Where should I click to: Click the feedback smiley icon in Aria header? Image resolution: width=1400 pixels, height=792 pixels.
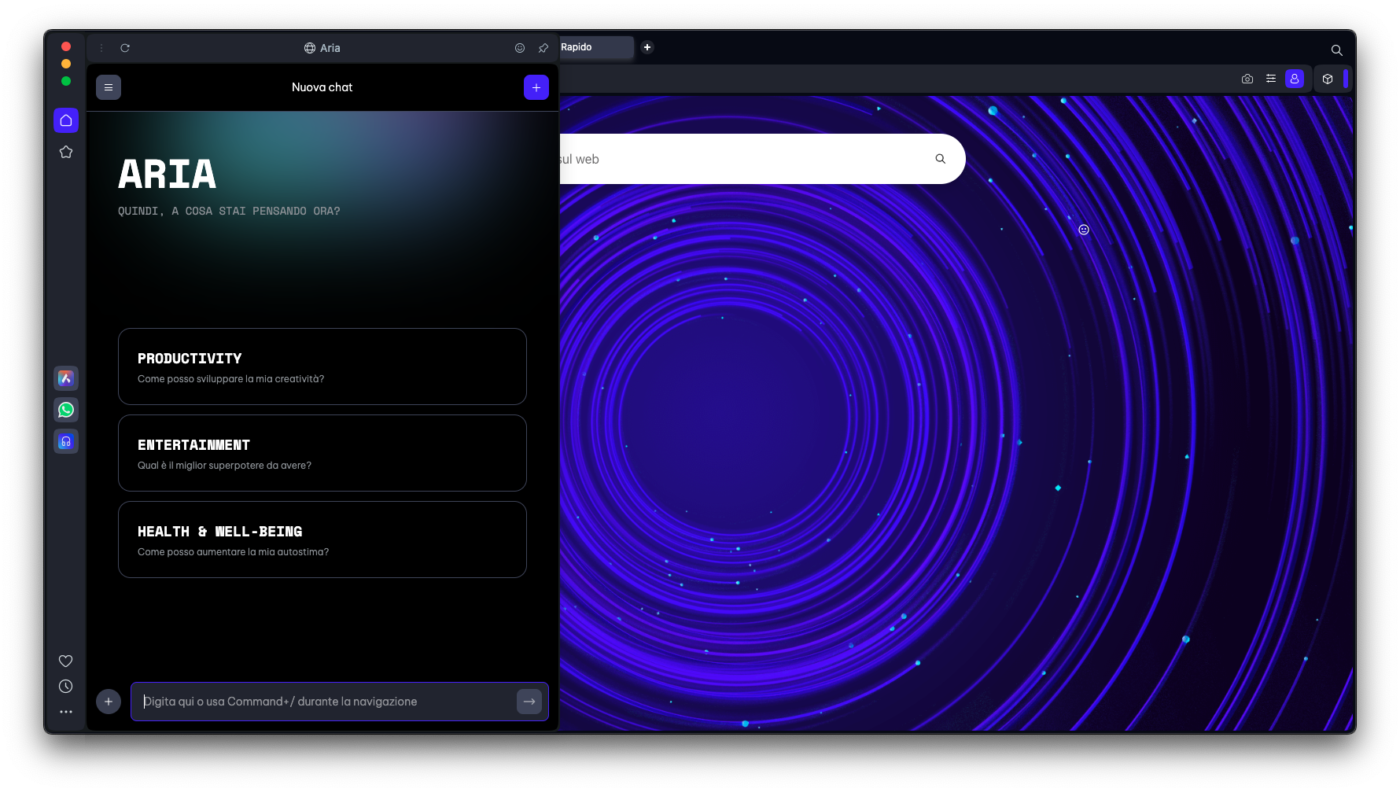coord(520,48)
